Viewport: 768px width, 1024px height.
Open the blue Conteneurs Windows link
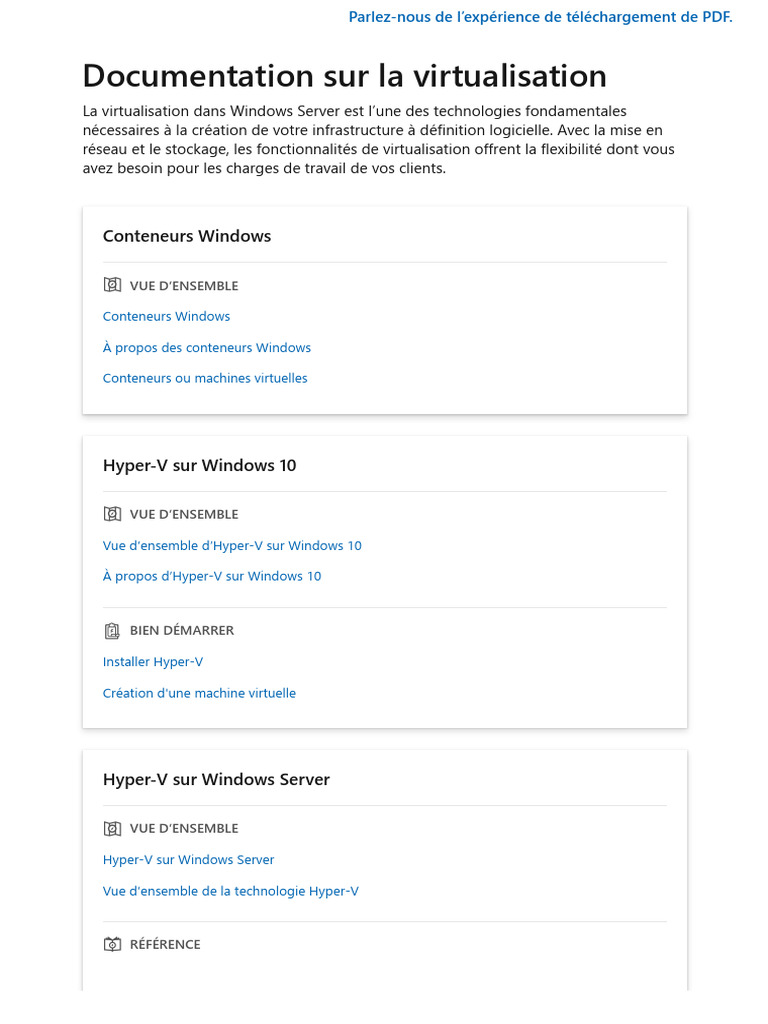click(166, 316)
